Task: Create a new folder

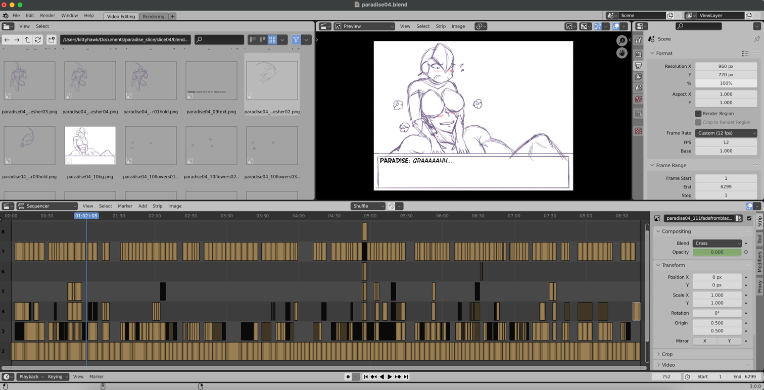Action: pos(51,40)
